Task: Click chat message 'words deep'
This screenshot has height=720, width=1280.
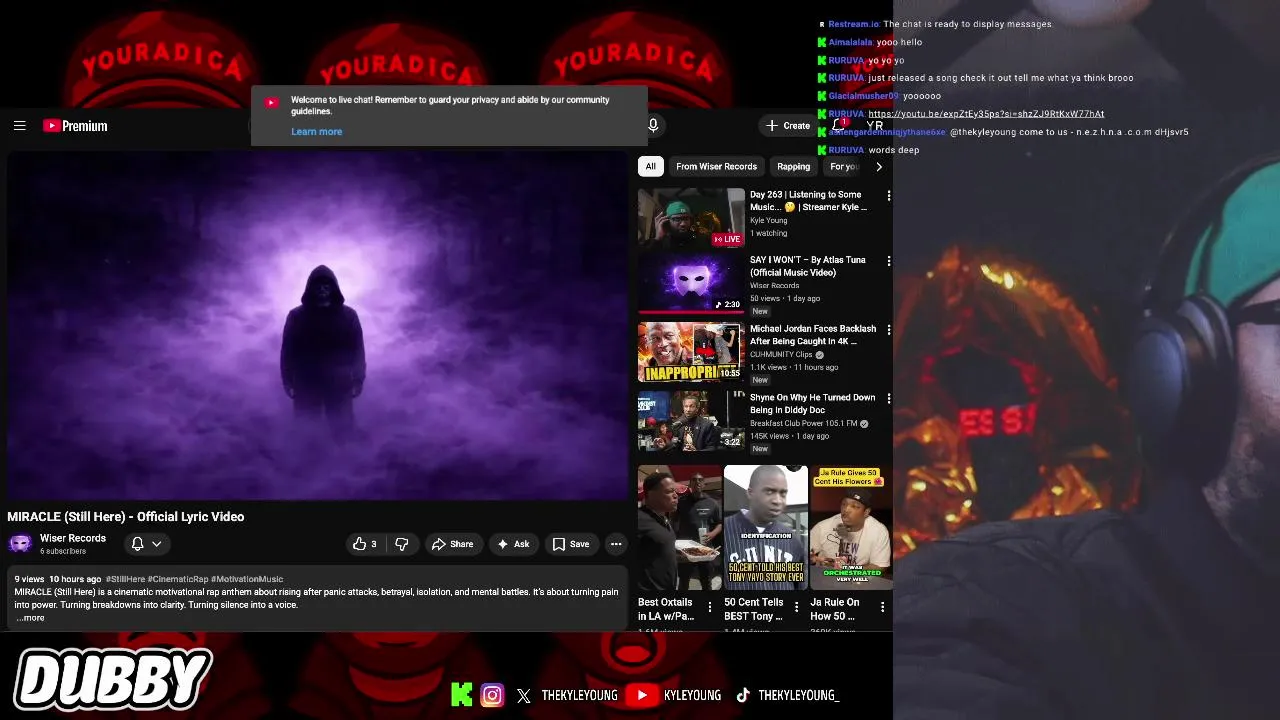Action: [894, 150]
